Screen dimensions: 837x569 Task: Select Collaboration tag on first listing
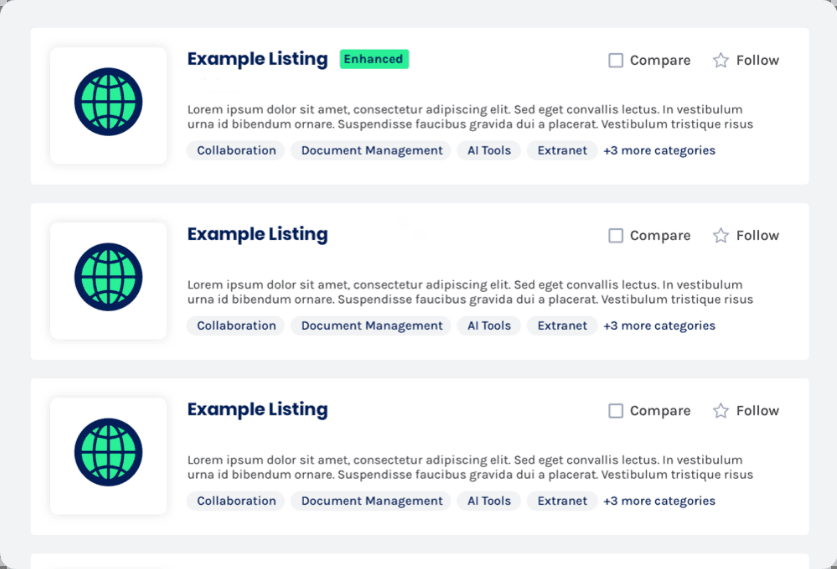pos(236,151)
